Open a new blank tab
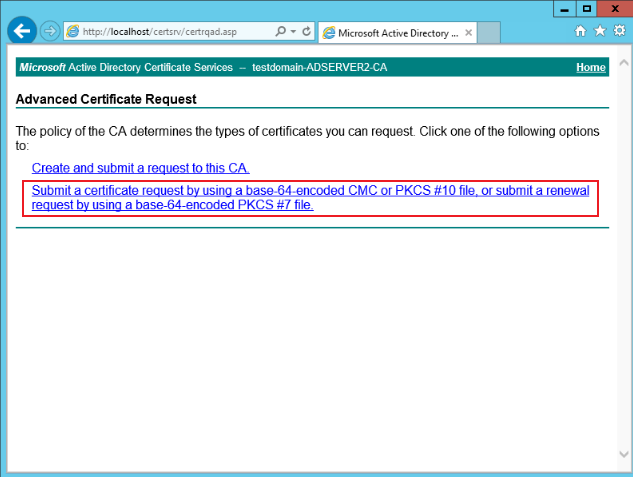633x477 pixels. click(x=489, y=32)
